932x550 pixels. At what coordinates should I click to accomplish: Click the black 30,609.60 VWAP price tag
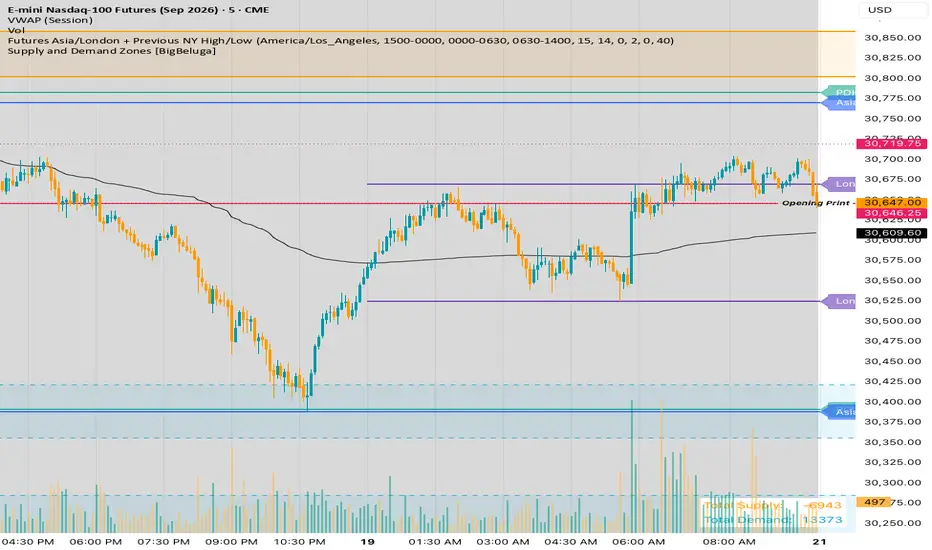click(x=892, y=233)
